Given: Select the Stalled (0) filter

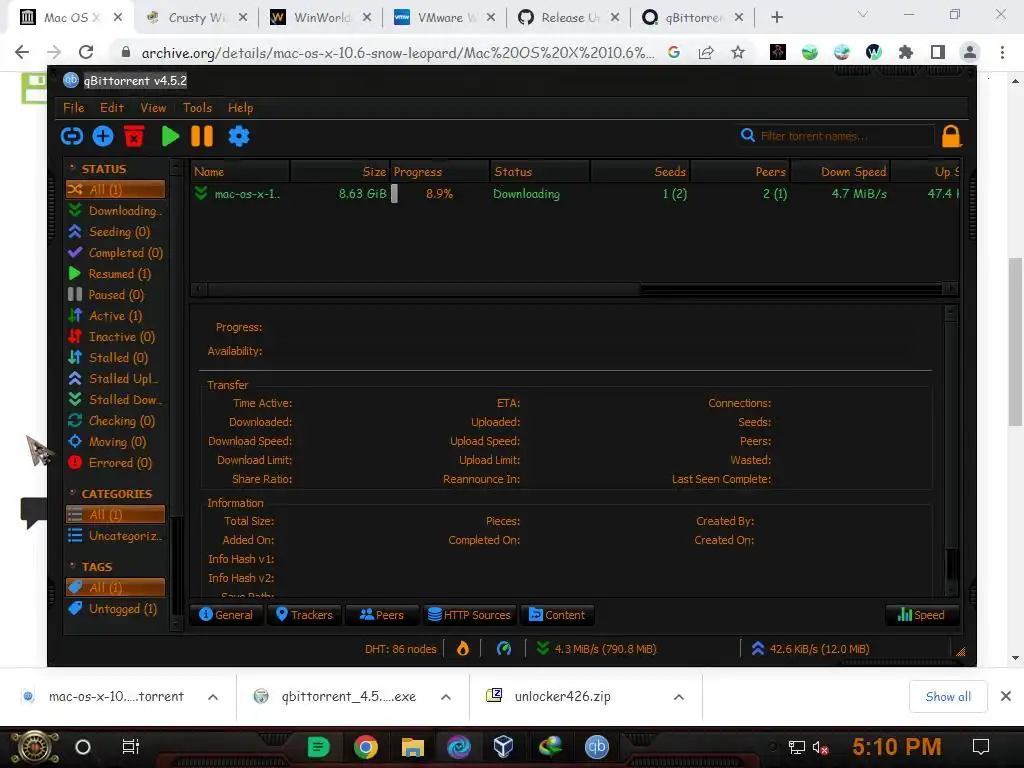Looking at the screenshot, I should pos(116,357).
